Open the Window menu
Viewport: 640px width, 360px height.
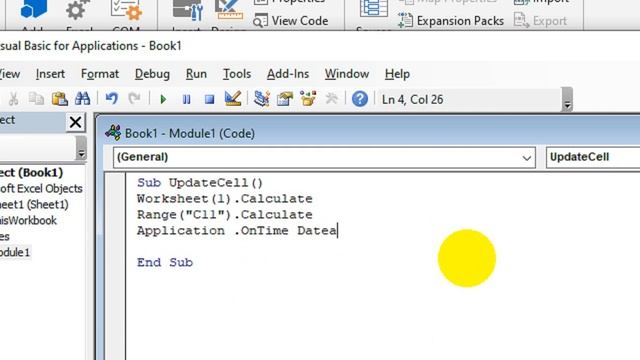(x=347, y=74)
